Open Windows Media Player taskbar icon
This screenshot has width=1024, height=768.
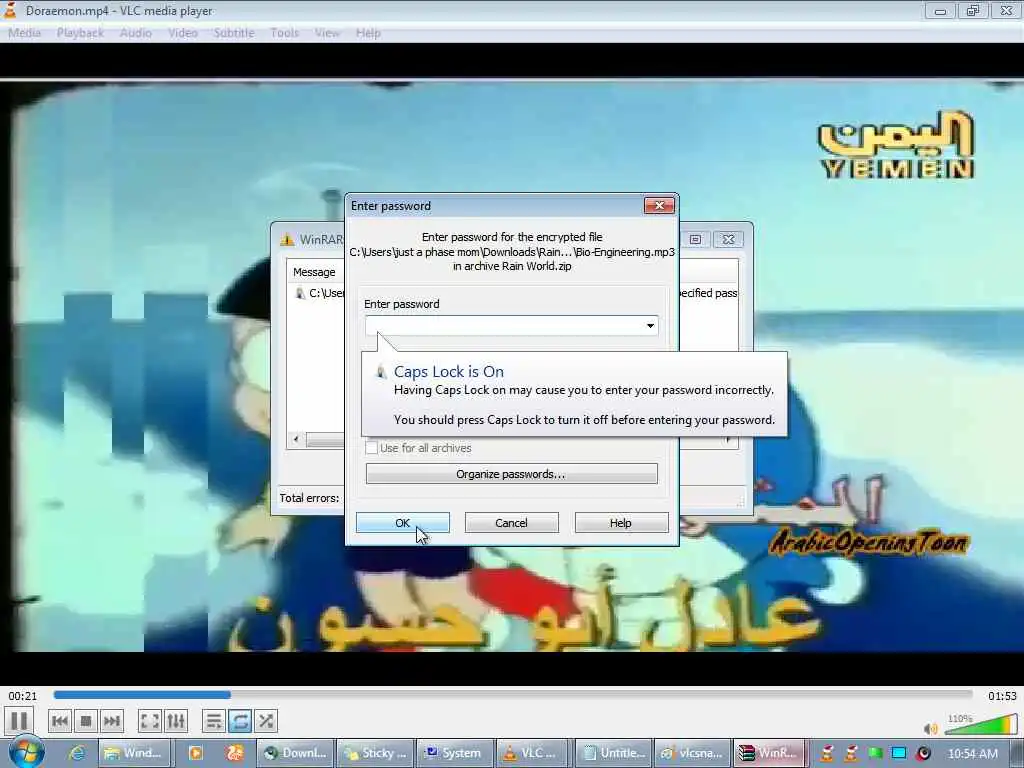(195, 753)
